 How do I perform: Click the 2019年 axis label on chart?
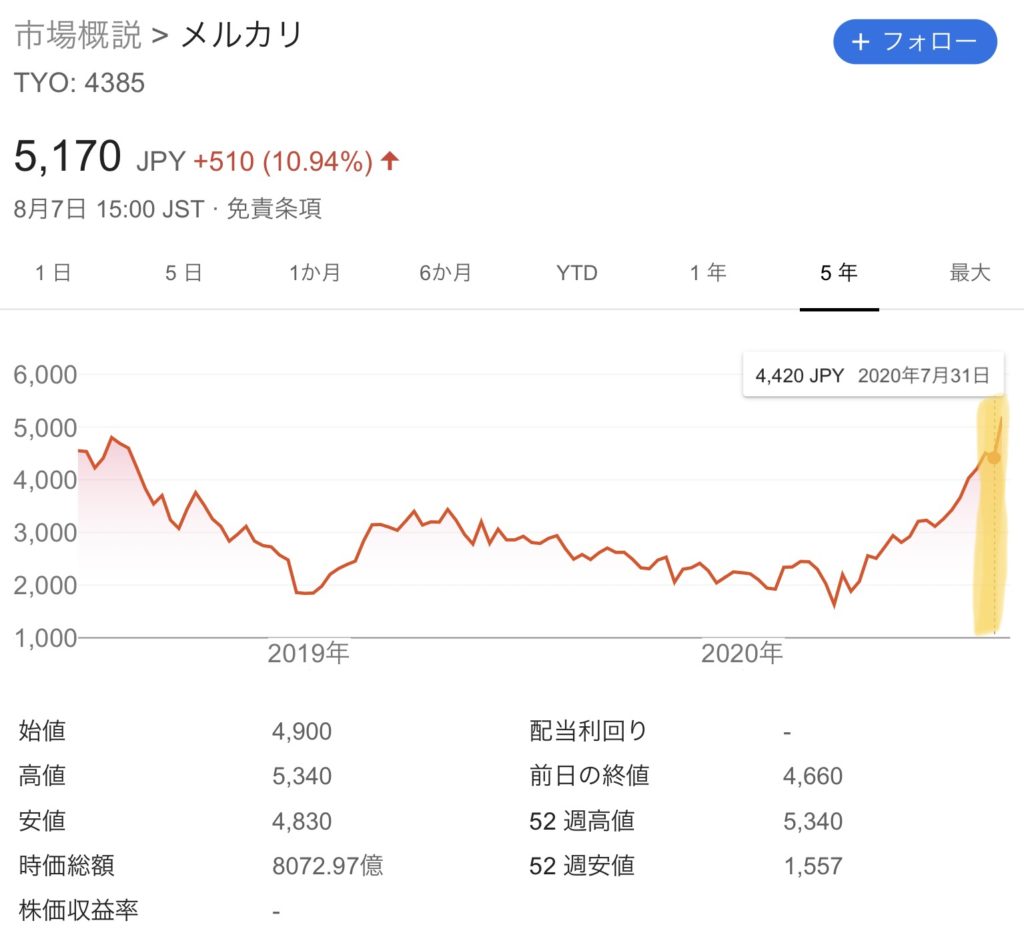pyautogui.click(x=309, y=655)
